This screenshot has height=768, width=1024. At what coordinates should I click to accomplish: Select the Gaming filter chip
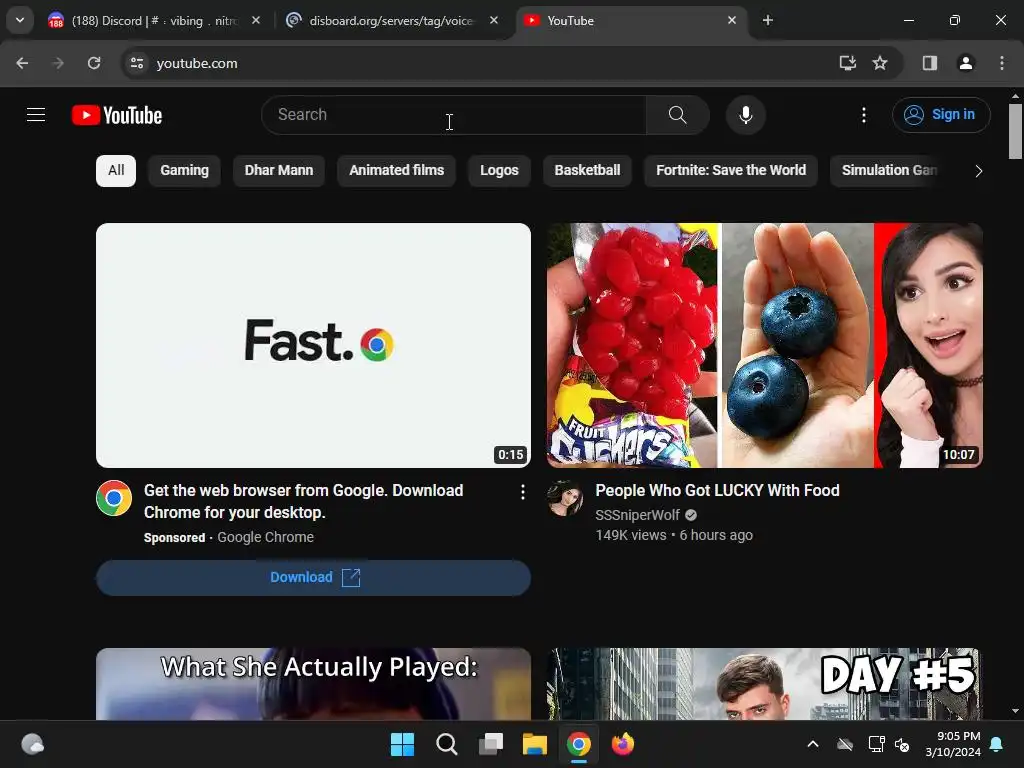coord(184,170)
